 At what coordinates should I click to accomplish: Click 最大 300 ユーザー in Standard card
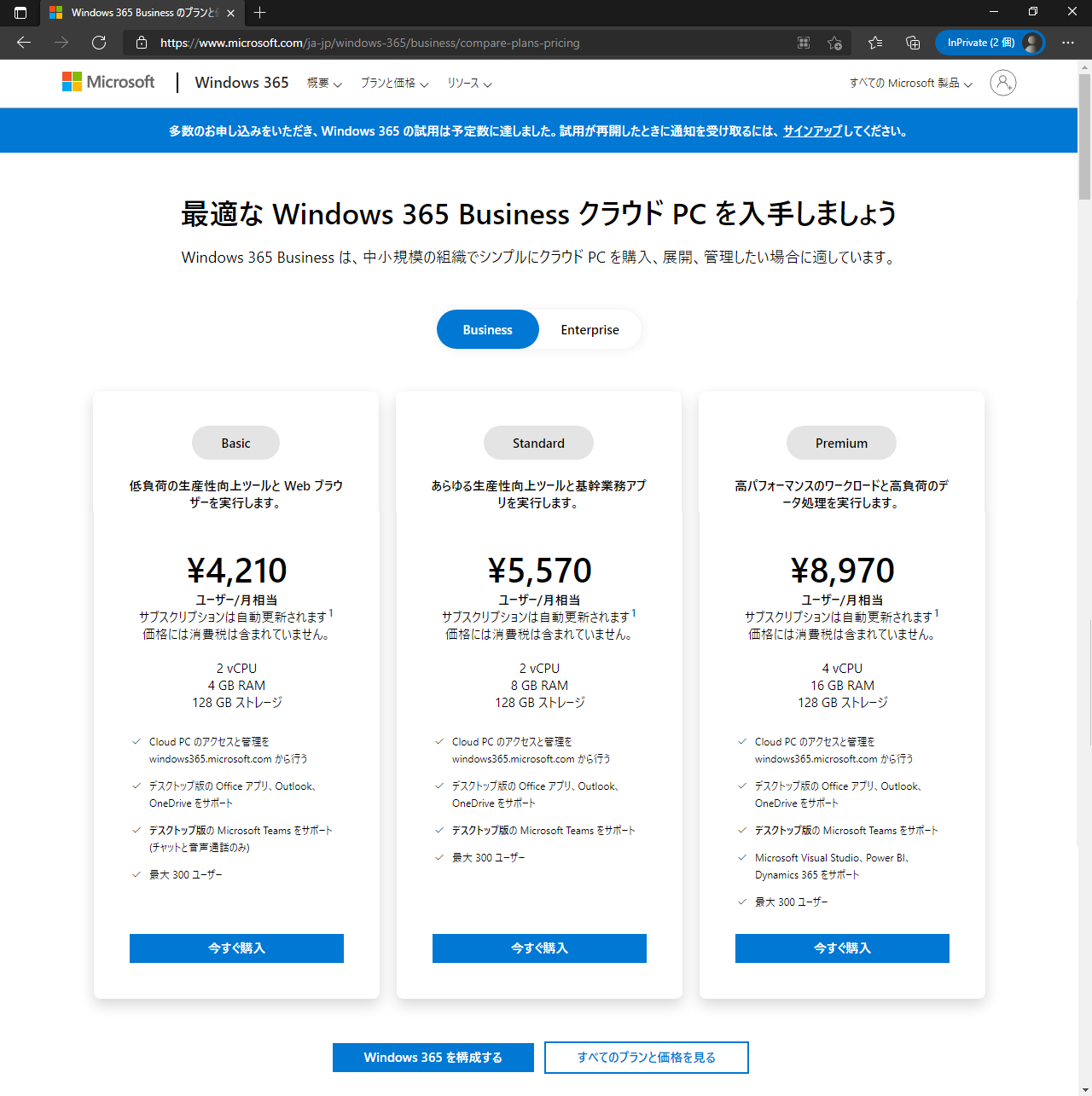[489, 858]
